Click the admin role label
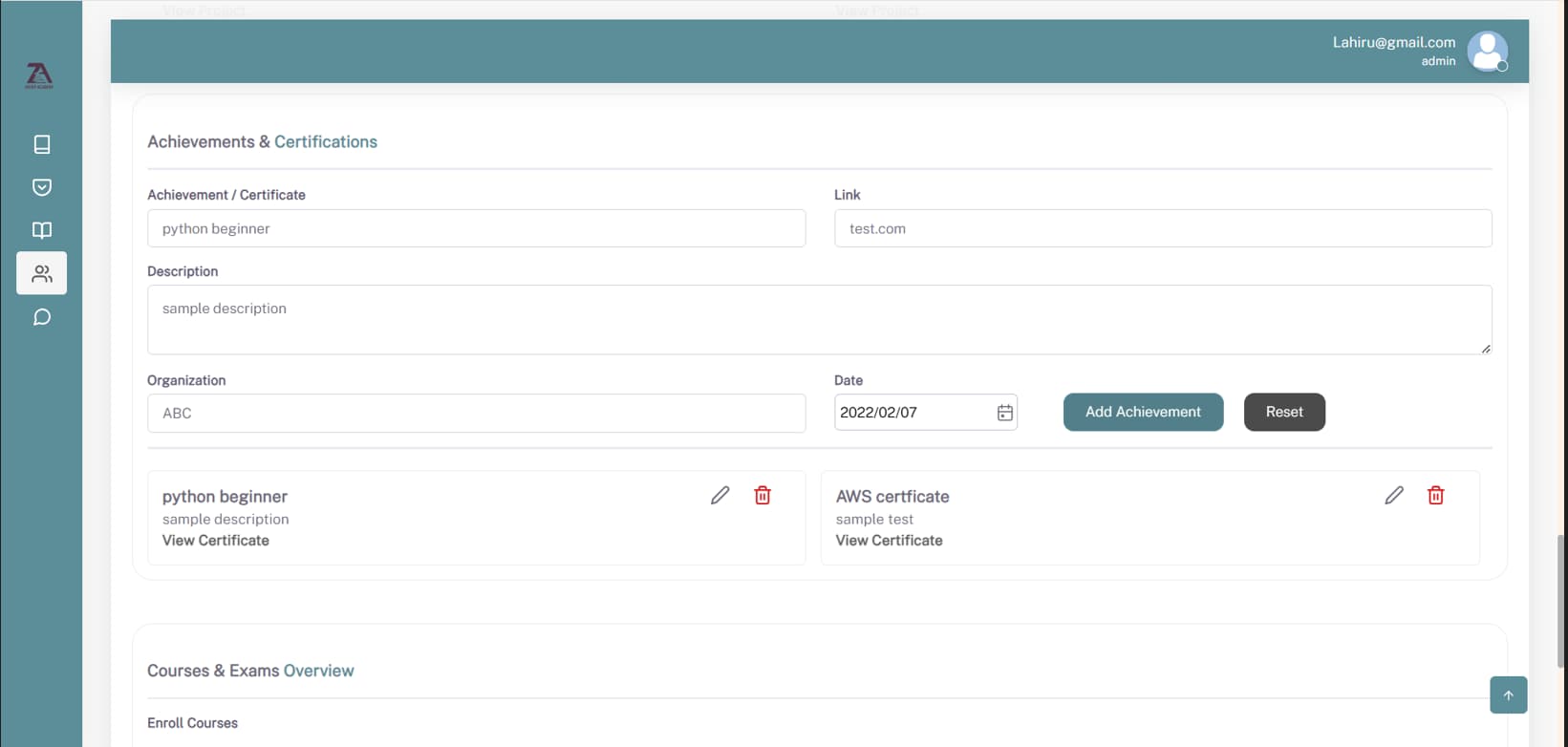The width and height of the screenshot is (1568, 747). [x=1438, y=61]
